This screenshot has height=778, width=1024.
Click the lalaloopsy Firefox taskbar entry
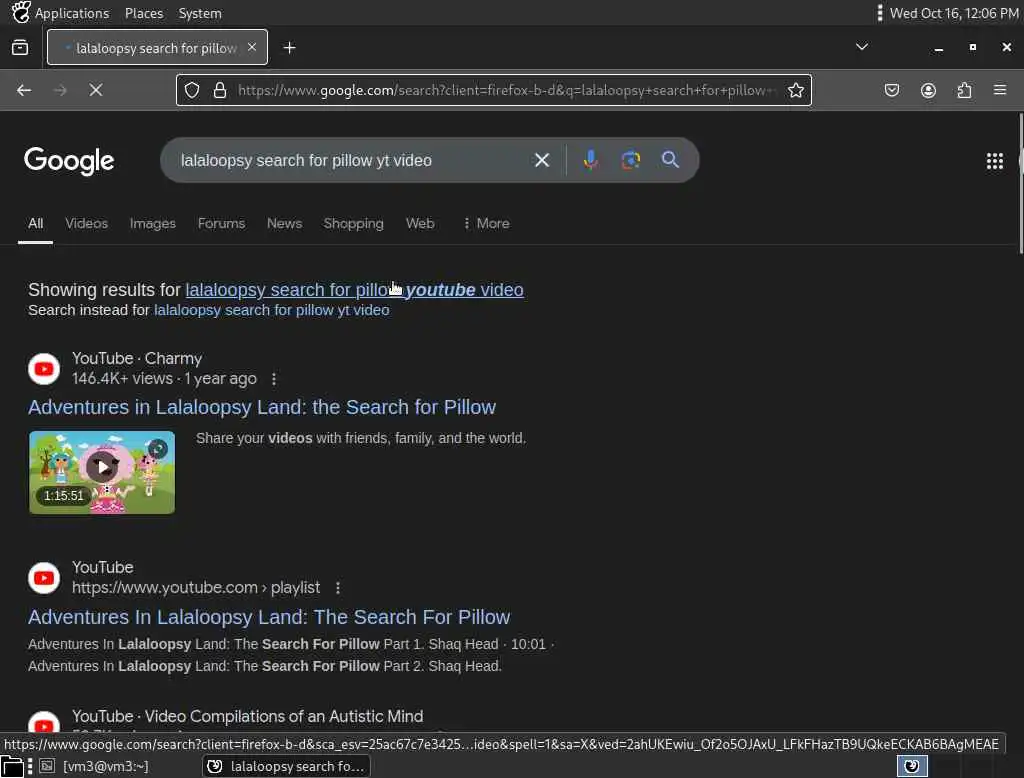point(286,766)
